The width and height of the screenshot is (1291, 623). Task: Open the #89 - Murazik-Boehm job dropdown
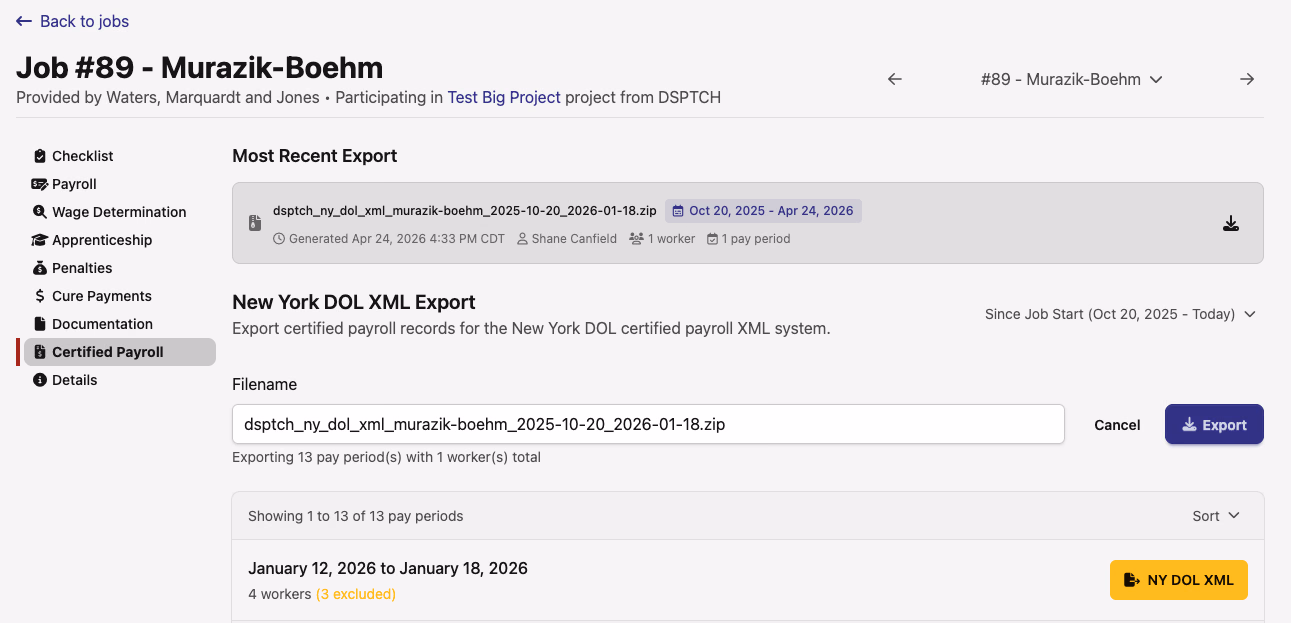point(1071,79)
